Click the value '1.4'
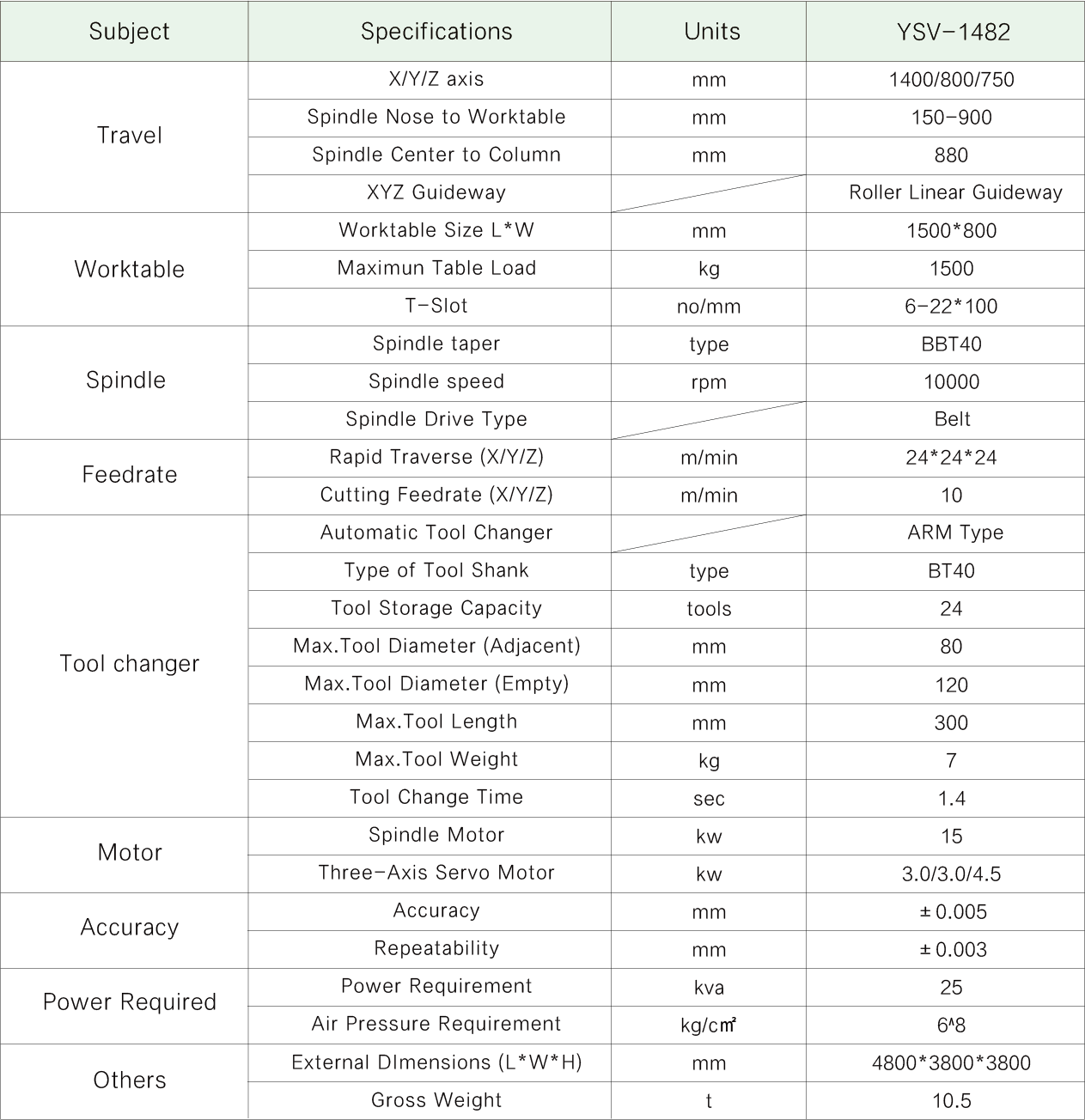Image resolution: width=1085 pixels, height=1120 pixels. (x=951, y=799)
